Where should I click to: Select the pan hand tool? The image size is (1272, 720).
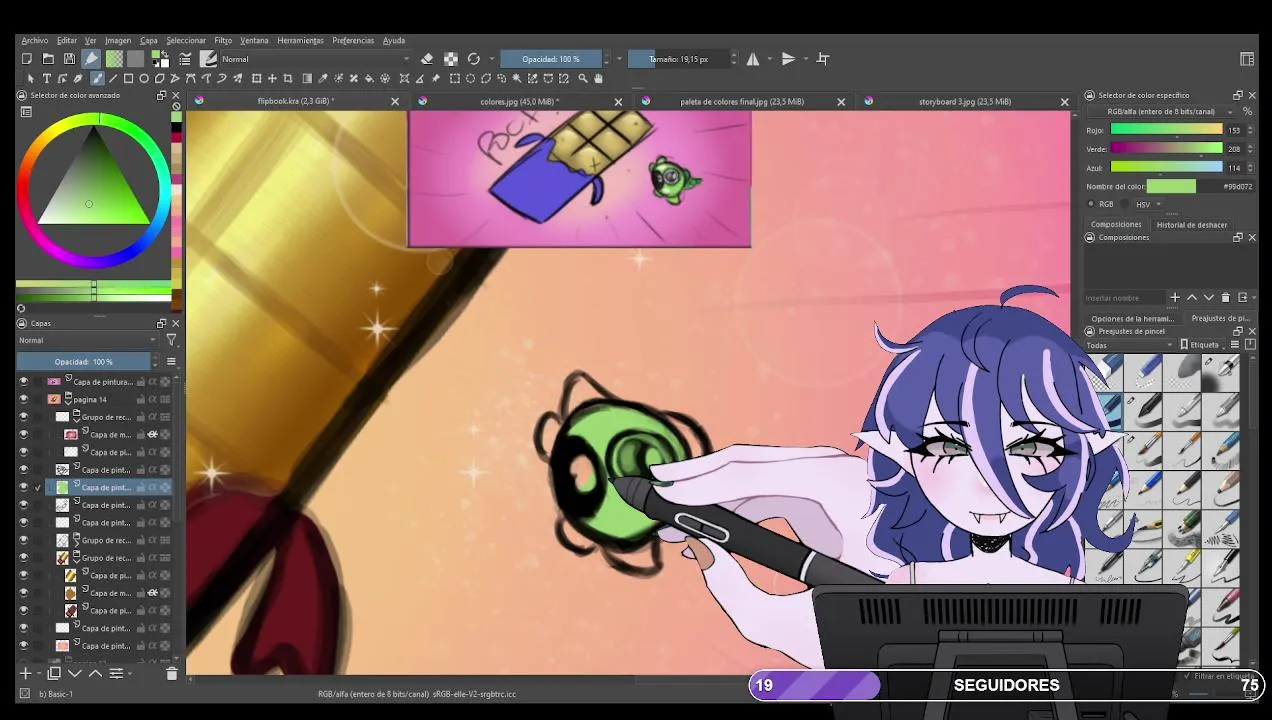point(598,78)
